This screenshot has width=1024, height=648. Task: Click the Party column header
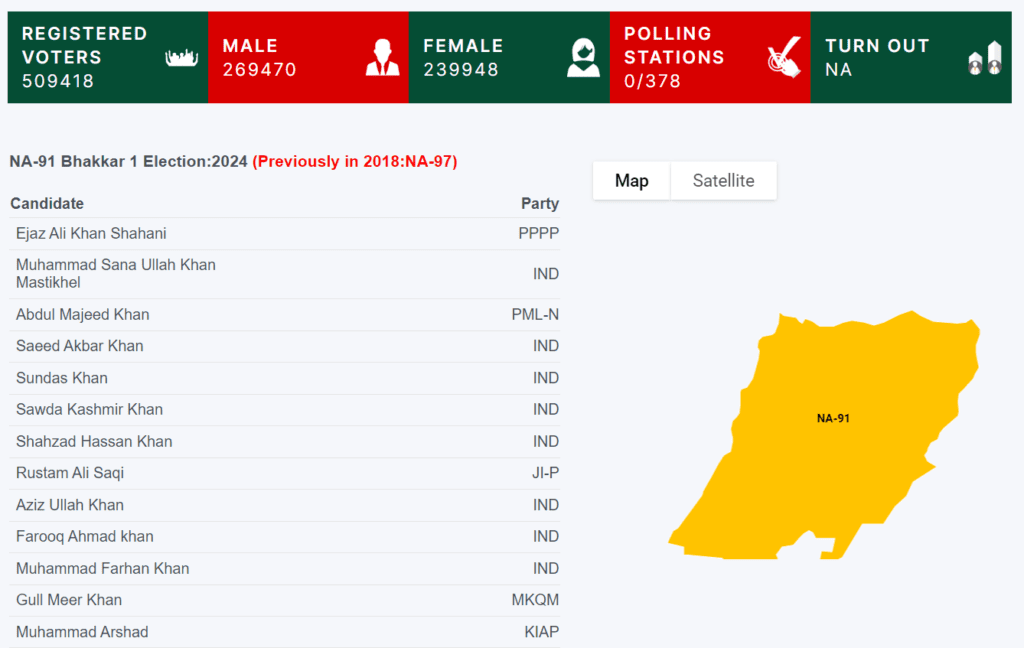[540, 203]
